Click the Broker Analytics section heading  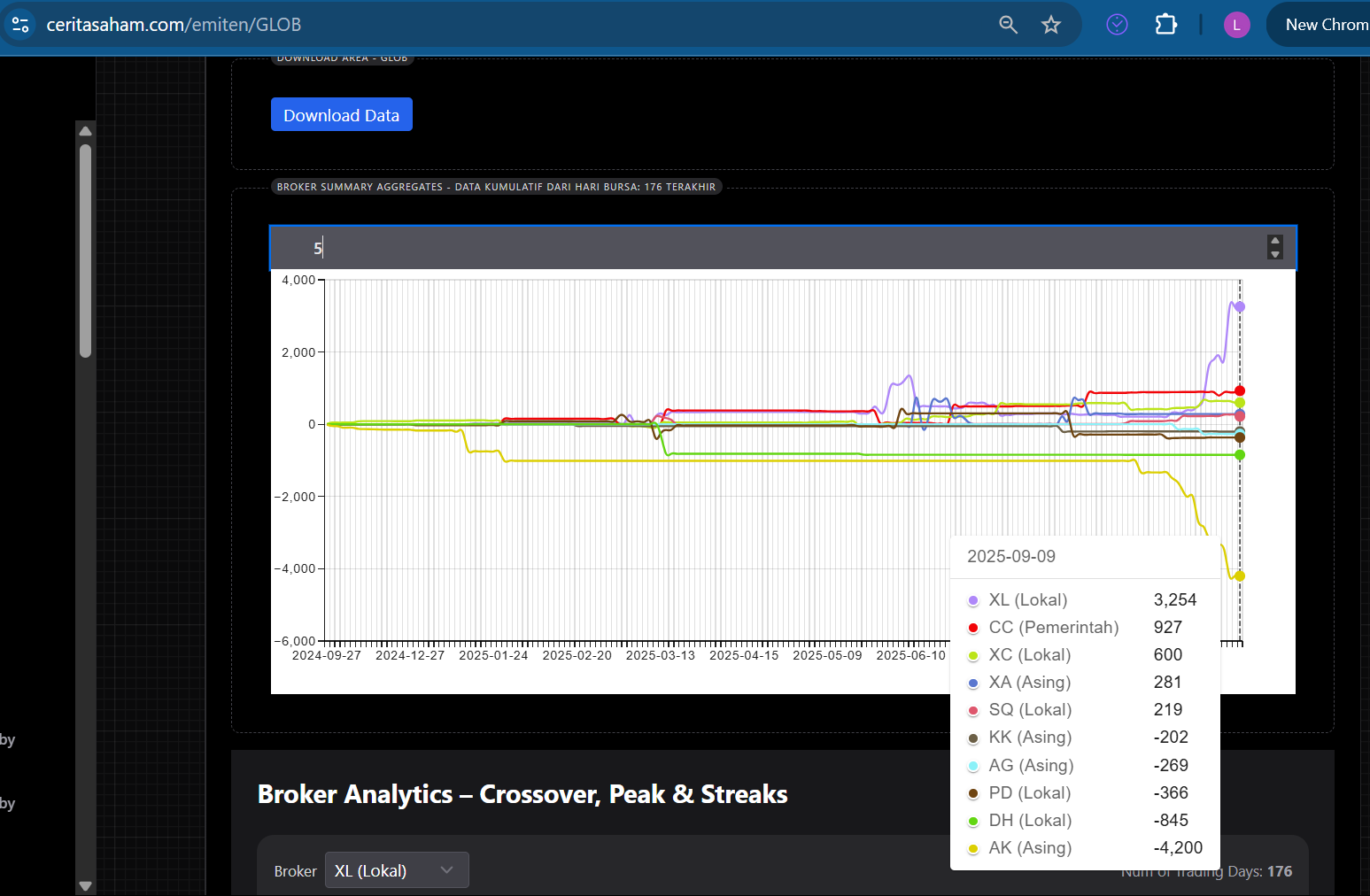[522, 794]
